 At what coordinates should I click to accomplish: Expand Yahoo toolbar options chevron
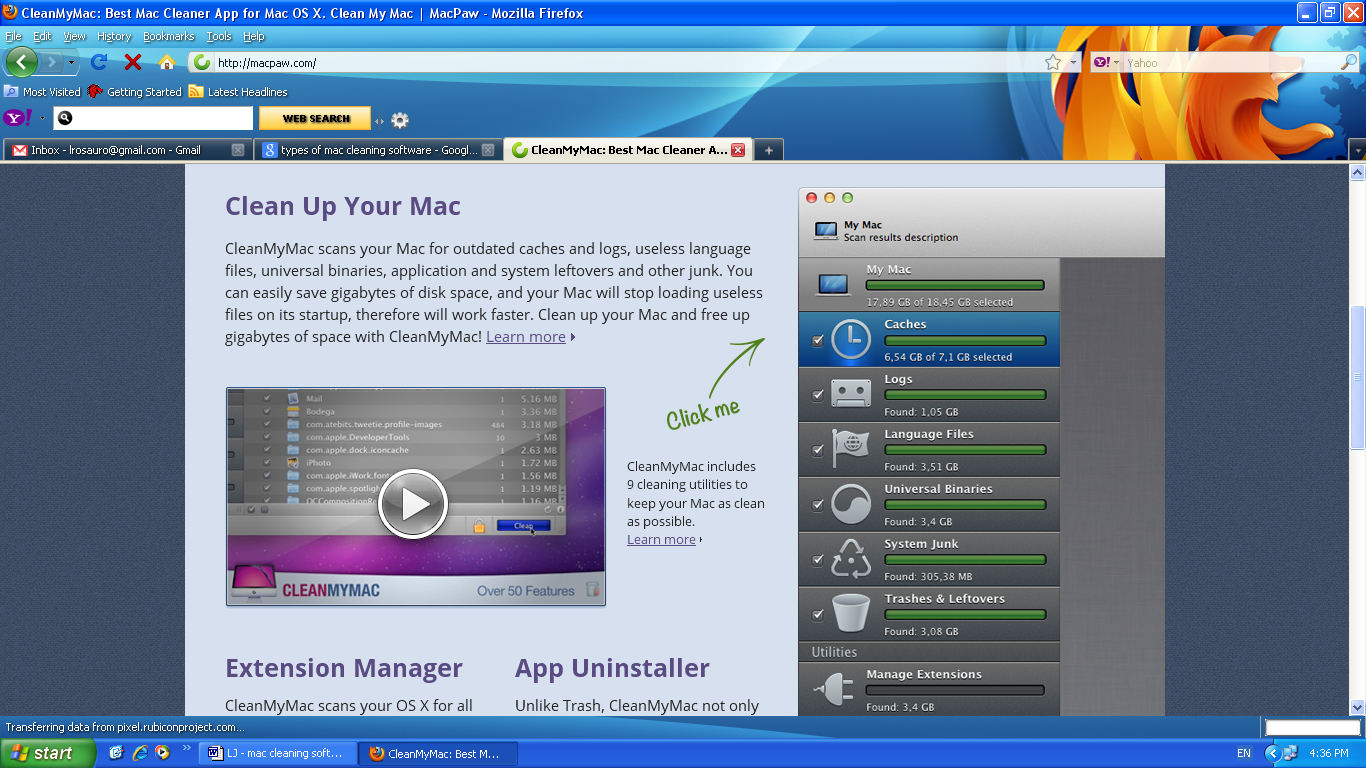(x=379, y=121)
